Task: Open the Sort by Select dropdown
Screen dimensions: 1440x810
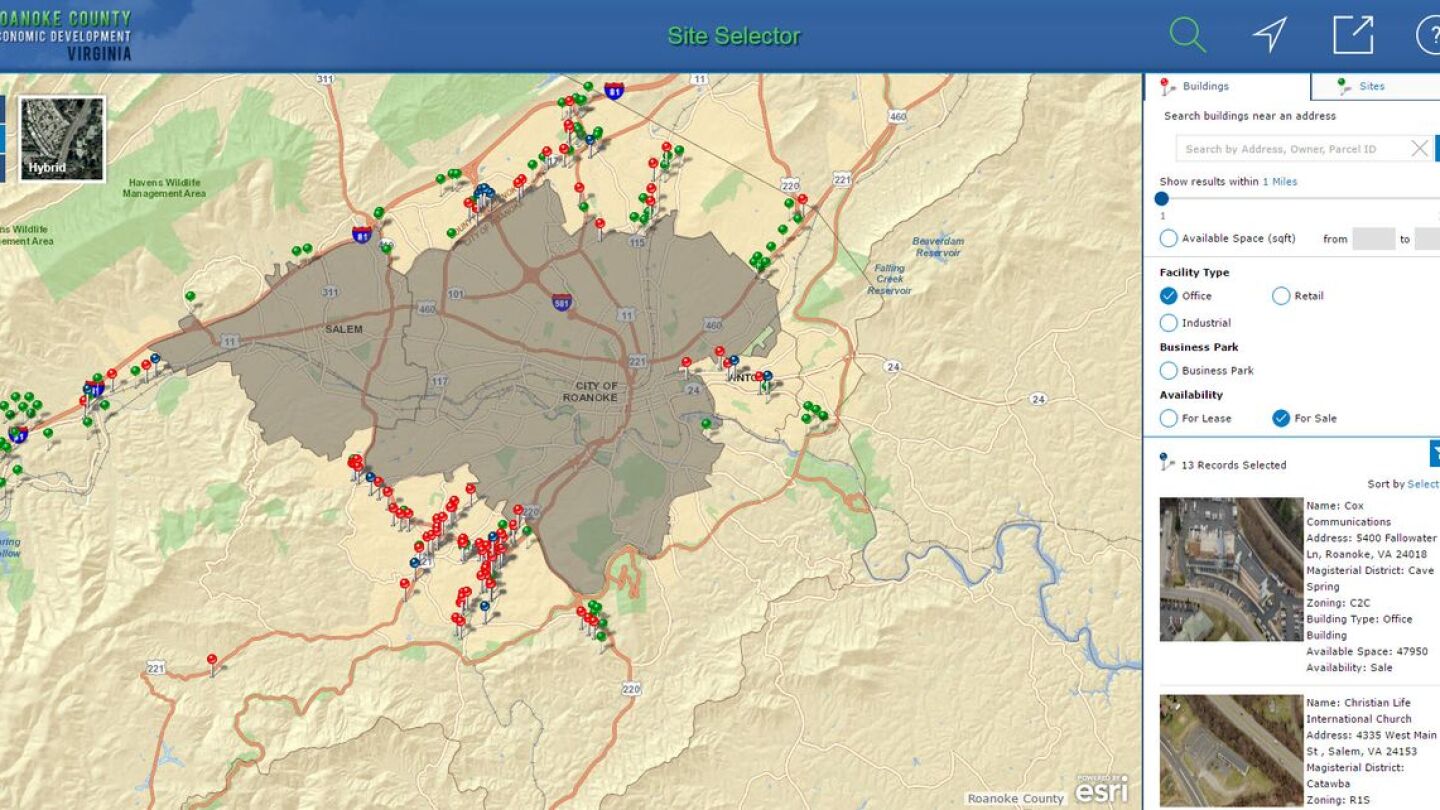Action: [x=1422, y=484]
